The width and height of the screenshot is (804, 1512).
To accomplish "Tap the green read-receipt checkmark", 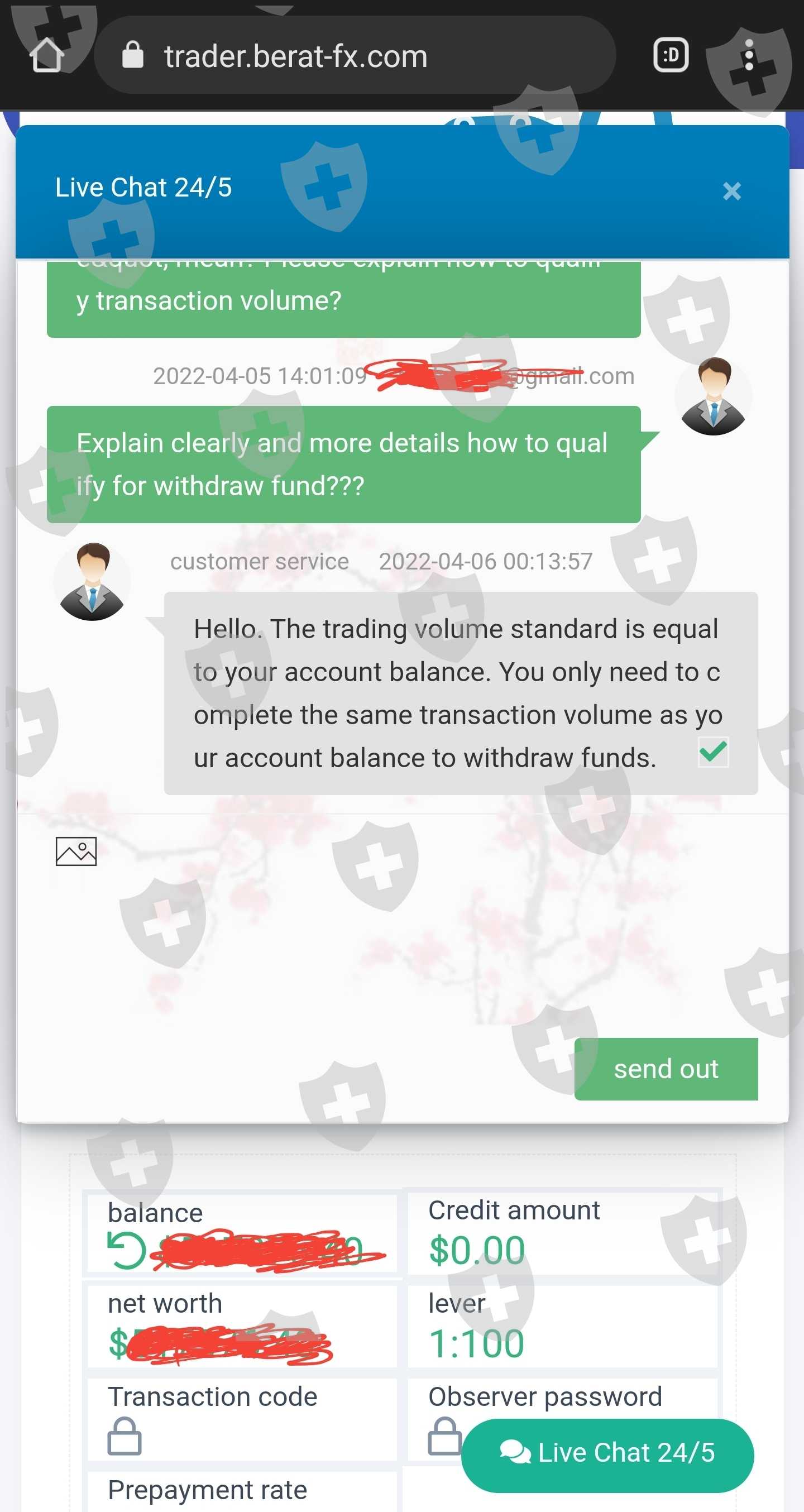I will pos(714,752).
